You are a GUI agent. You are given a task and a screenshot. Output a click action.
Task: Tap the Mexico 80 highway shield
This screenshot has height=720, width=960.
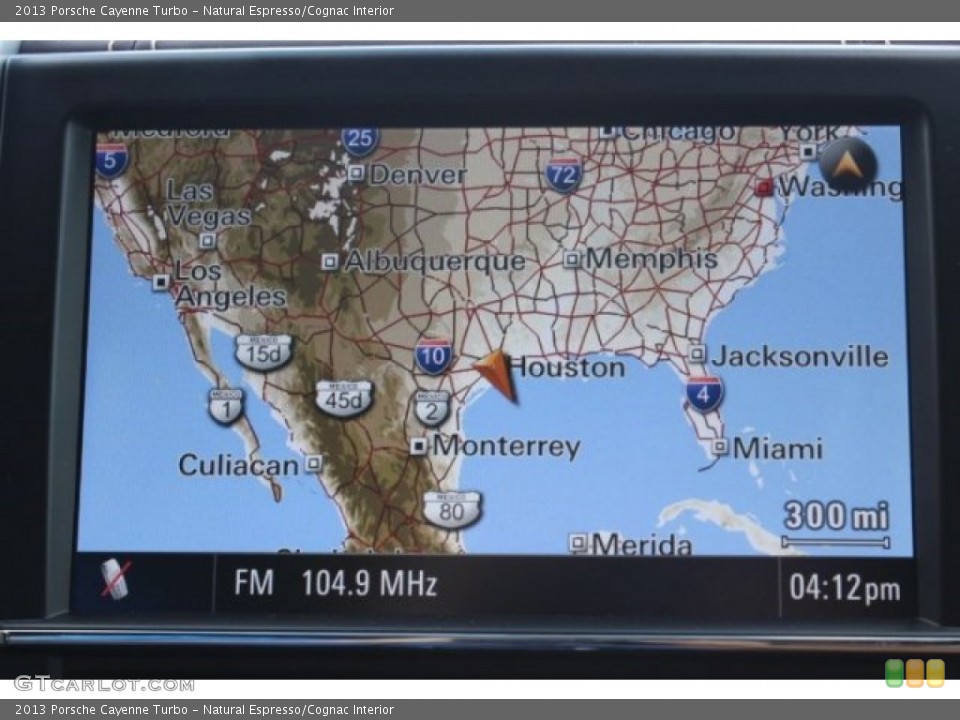pos(452,509)
